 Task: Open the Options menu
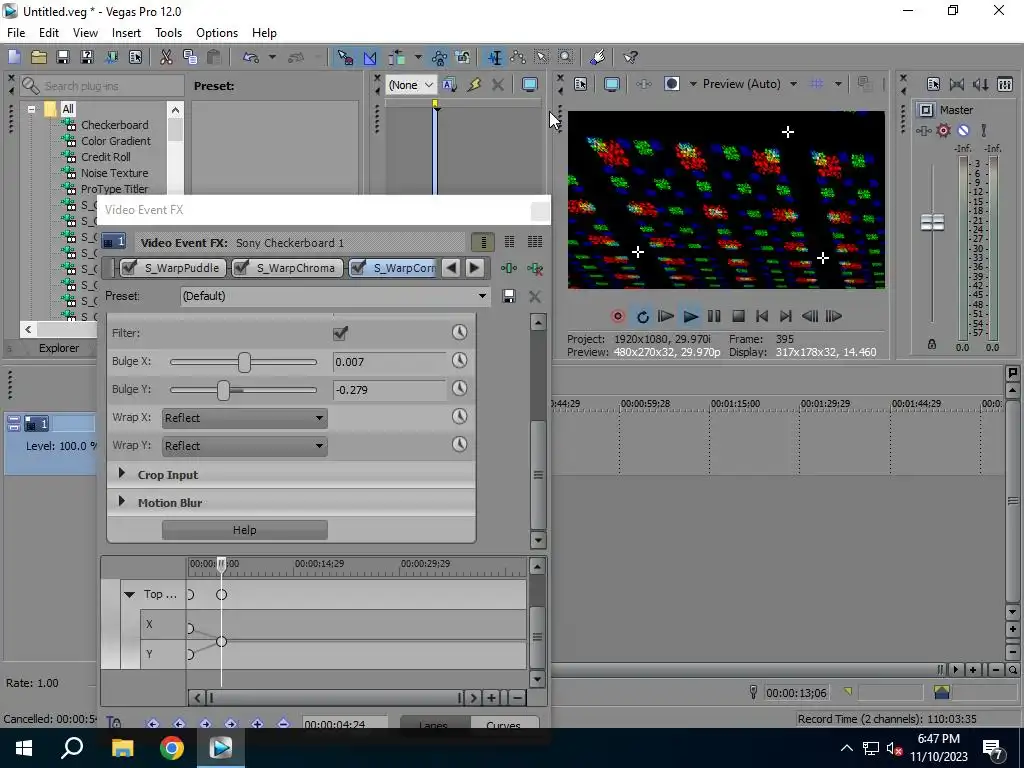[x=217, y=33]
